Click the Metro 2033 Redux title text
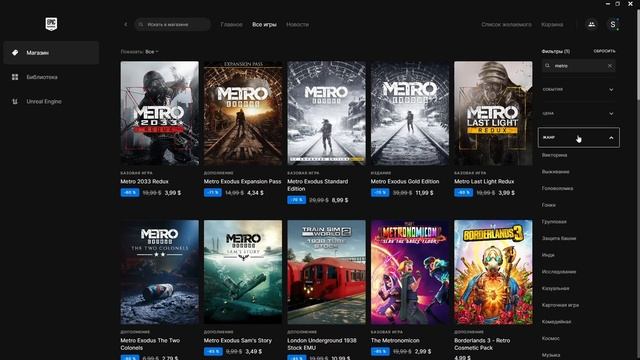 coord(144,182)
